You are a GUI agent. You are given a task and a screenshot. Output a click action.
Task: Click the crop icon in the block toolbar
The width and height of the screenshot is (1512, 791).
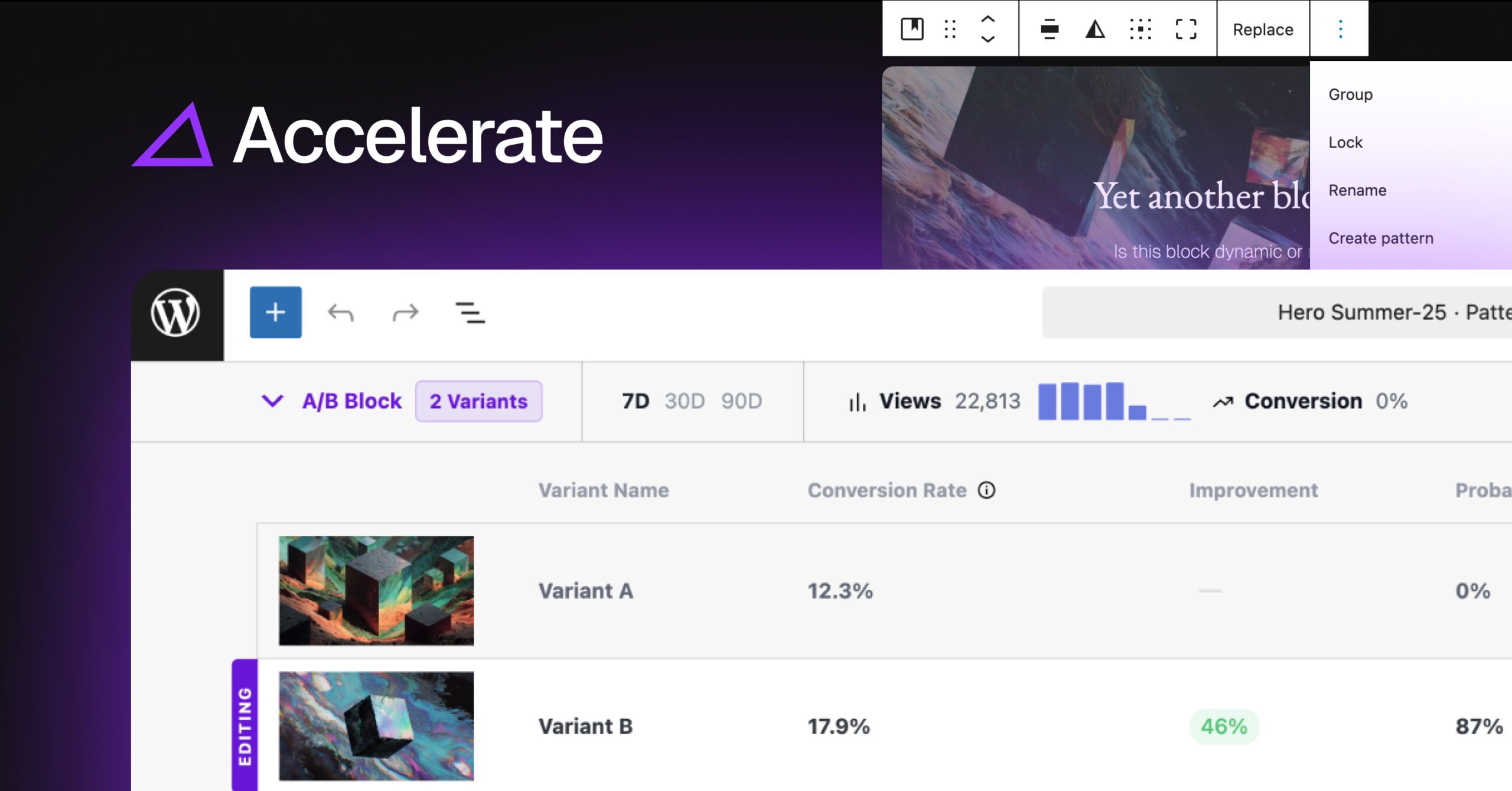(x=1187, y=28)
